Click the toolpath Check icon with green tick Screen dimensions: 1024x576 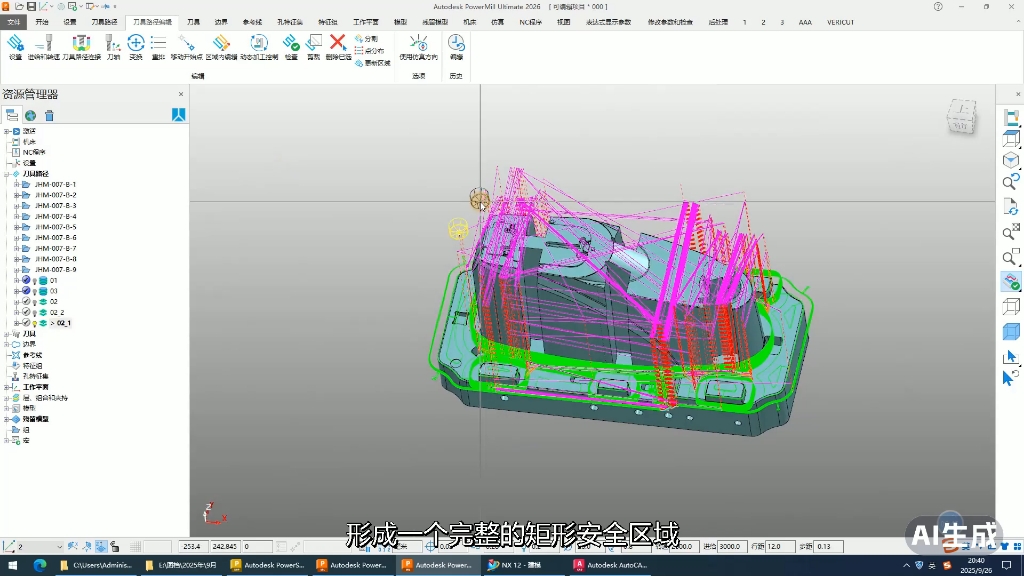291,44
